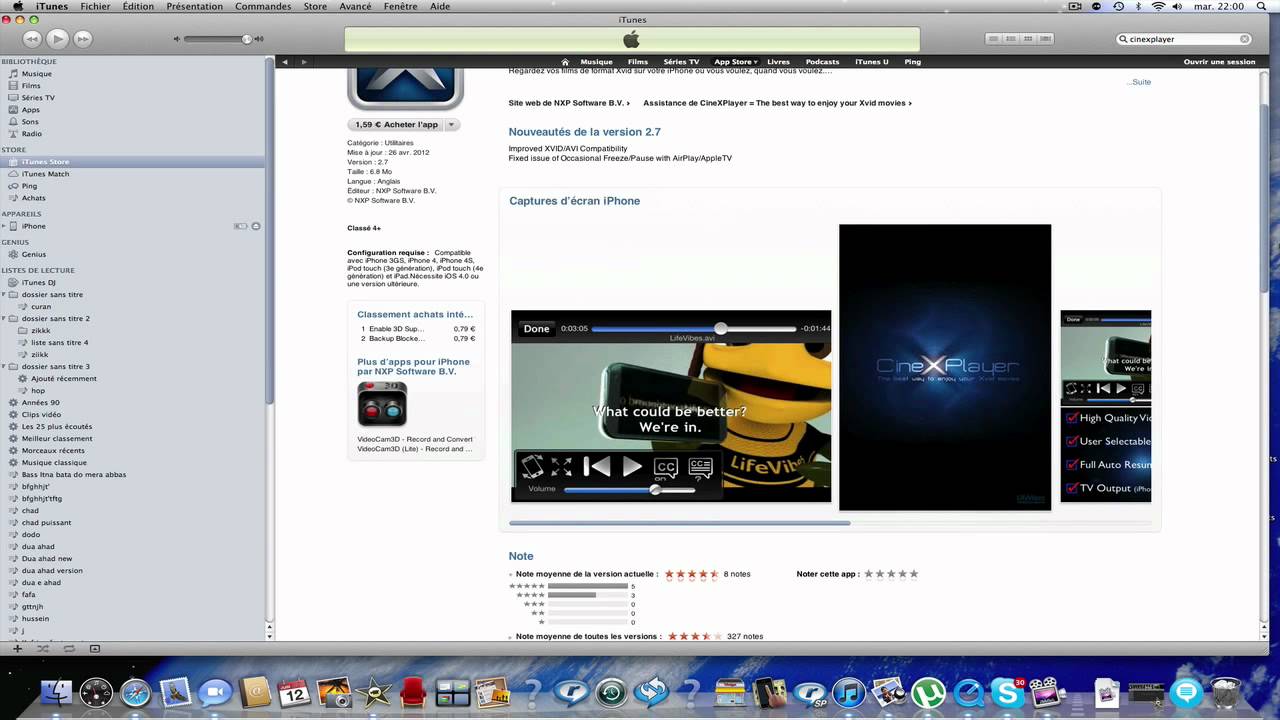The image size is (1280, 720).
Task: Select Radio in the library sidebar
Action: 32,134
